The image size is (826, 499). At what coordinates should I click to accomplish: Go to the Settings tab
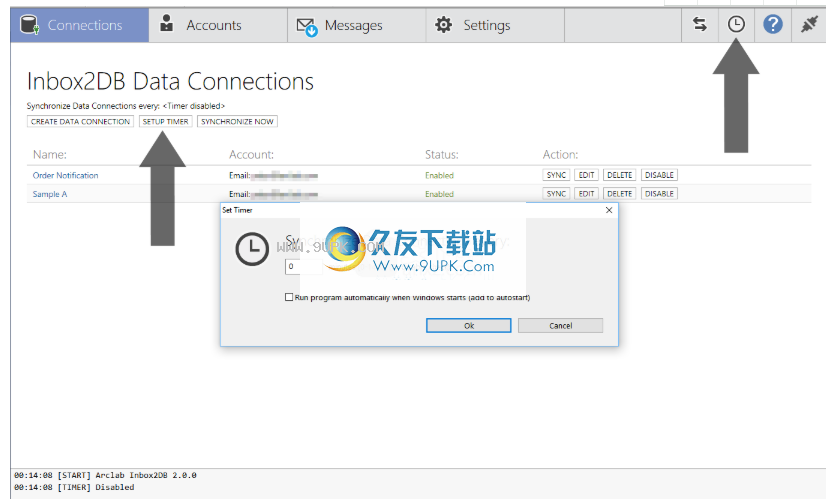click(x=495, y=25)
